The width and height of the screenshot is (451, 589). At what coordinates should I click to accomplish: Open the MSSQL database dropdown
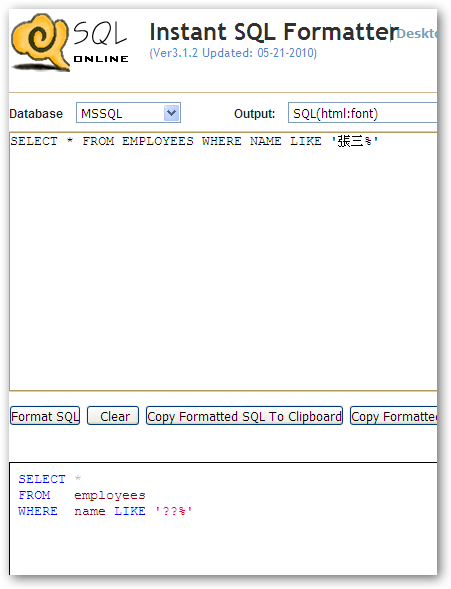[x=128, y=113]
